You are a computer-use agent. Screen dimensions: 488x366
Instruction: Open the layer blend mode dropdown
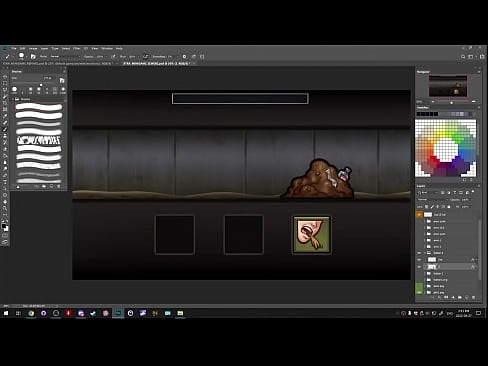tap(432, 200)
